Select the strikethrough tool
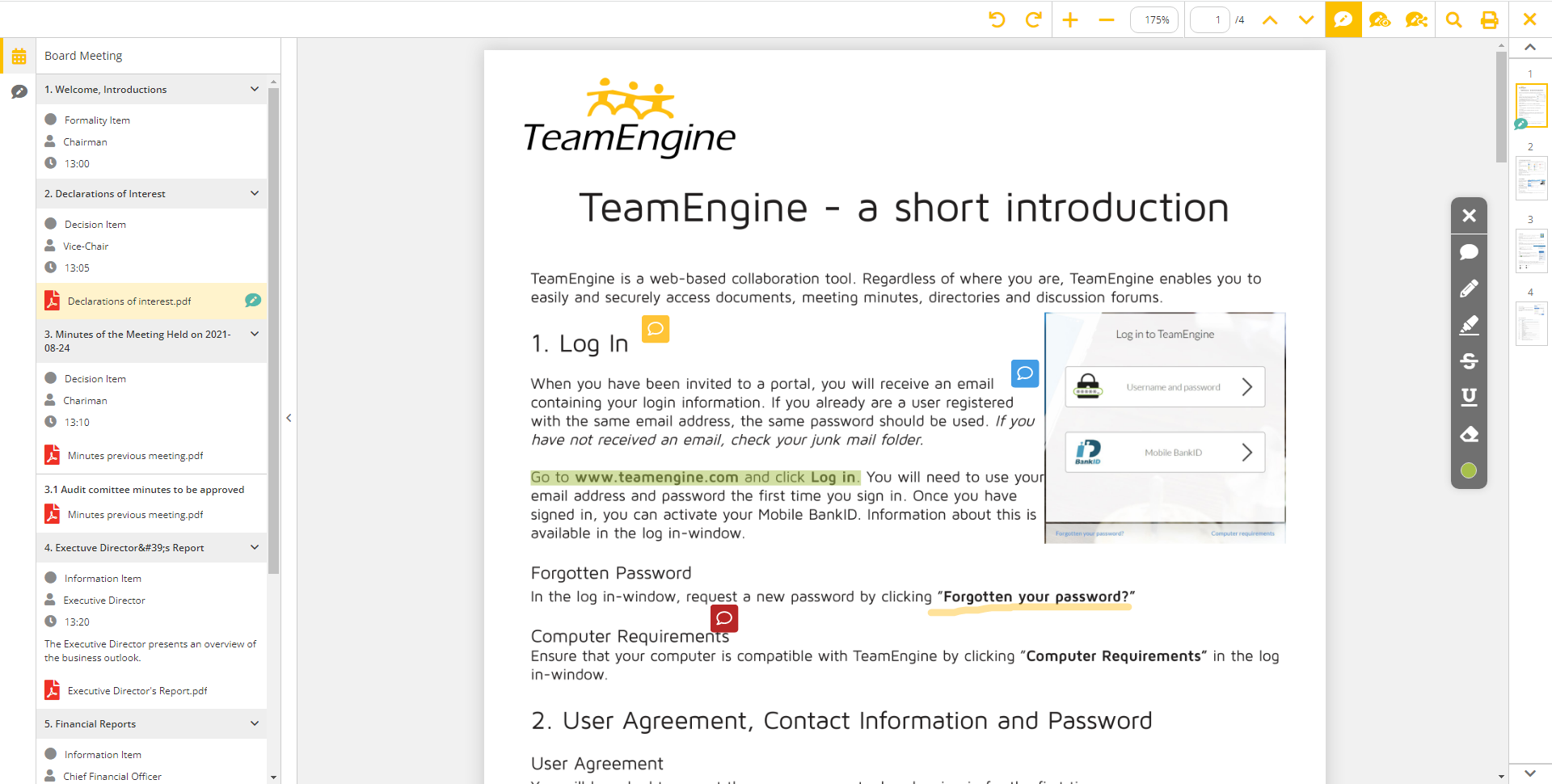 [1469, 361]
